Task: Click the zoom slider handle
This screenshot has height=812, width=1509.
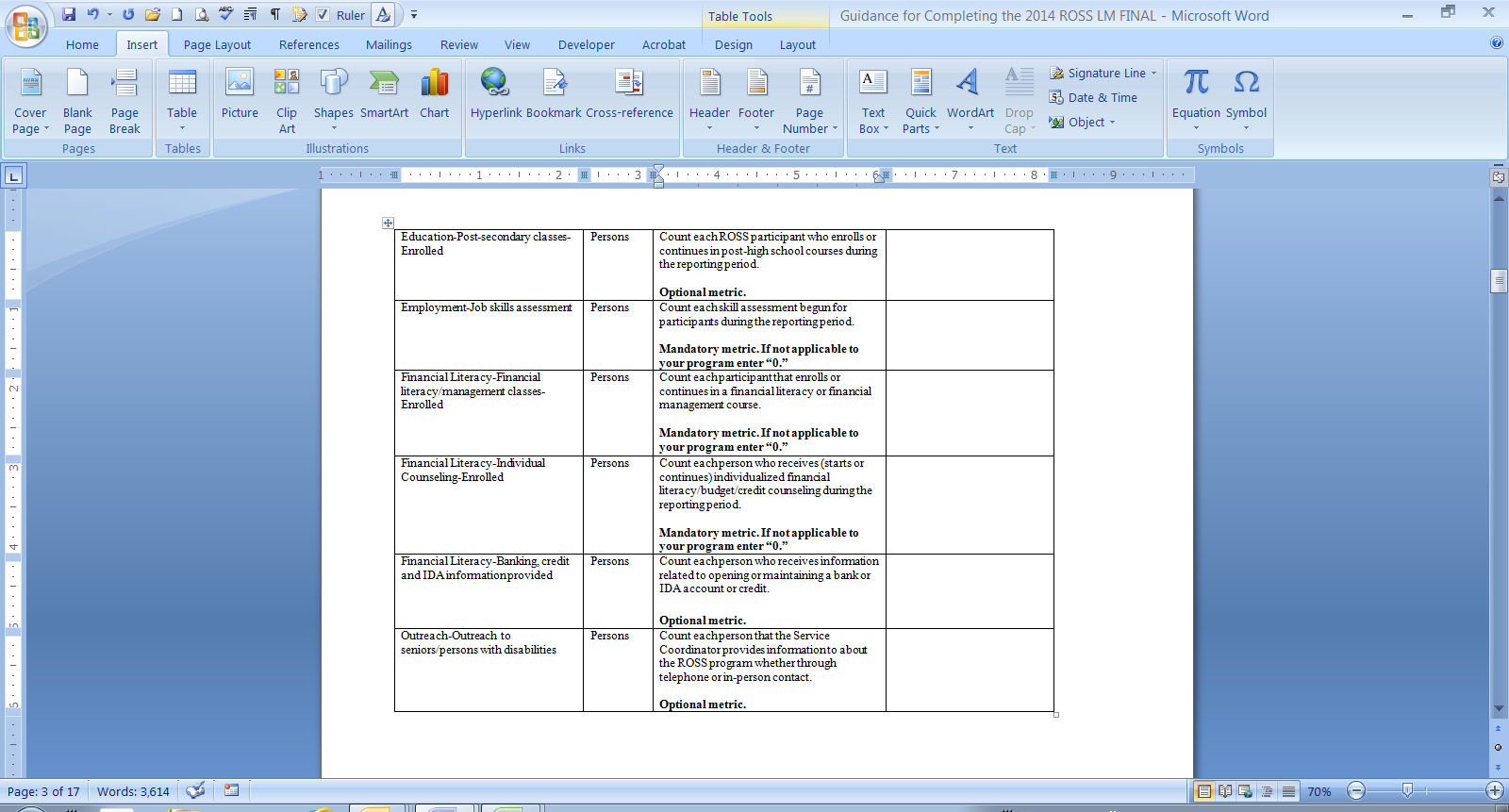Action: (x=1407, y=790)
